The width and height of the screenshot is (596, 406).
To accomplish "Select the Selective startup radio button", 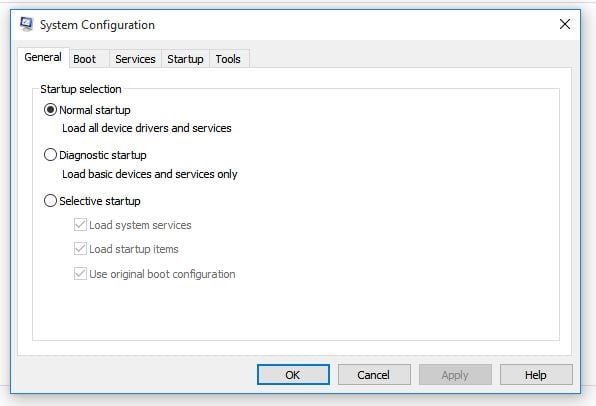I will click(50, 201).
